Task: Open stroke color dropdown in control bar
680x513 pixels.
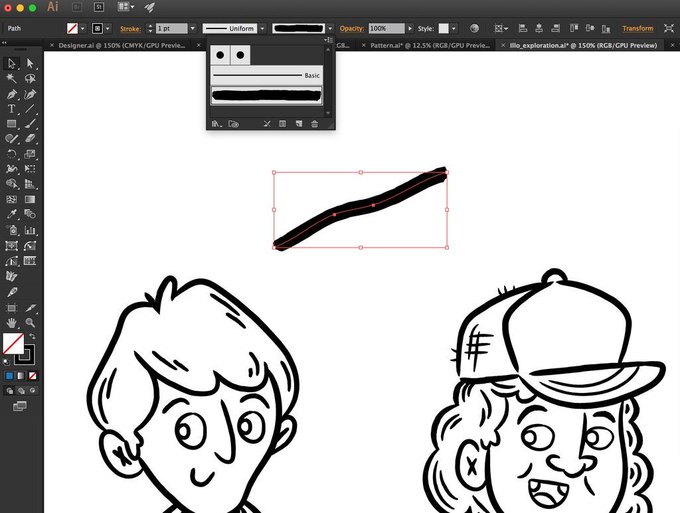Action: [x=108, y=29]
